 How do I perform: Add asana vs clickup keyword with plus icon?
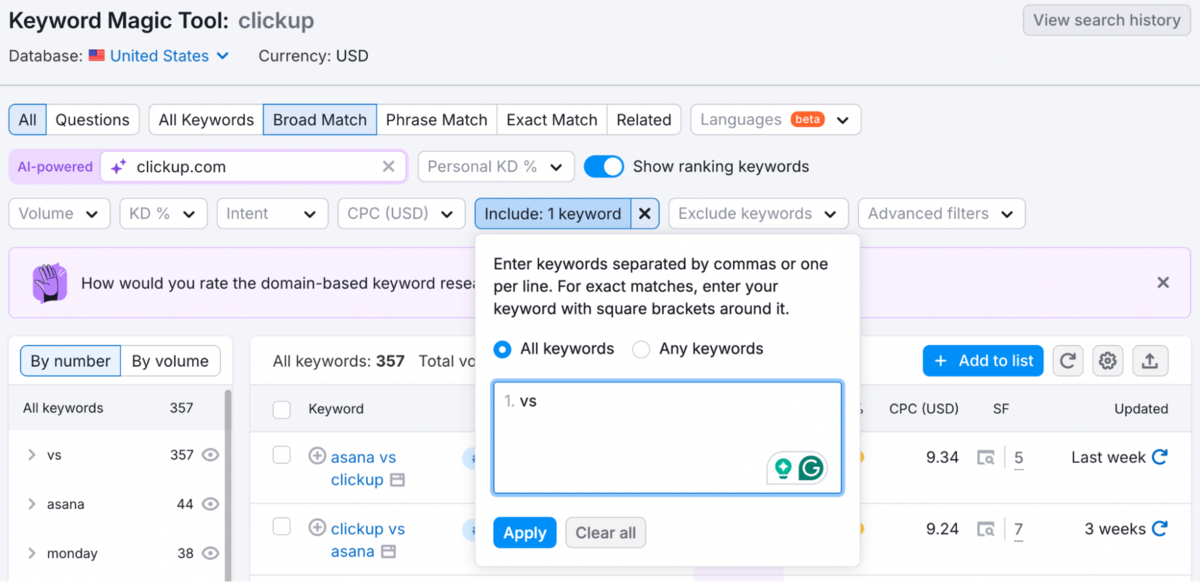pyautogui.click(x=317, y=456)
